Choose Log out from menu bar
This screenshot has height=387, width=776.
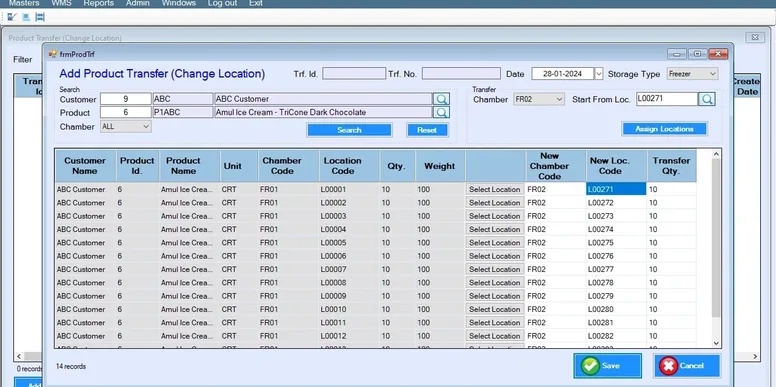221,3
